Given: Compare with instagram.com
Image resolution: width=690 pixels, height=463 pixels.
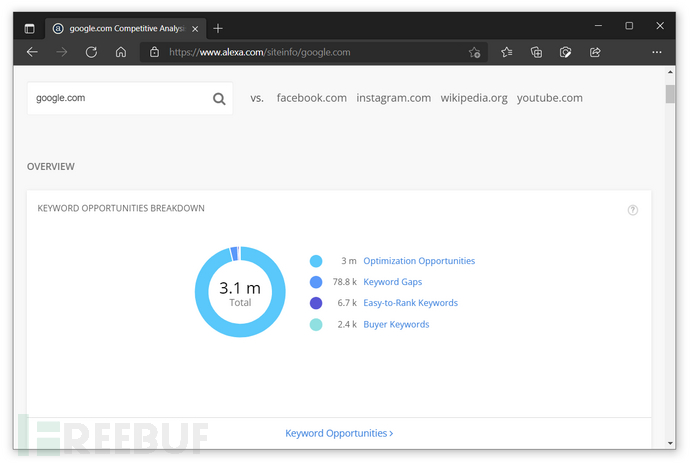Looking at the screenshot, I should pyautogui.click(x=393, y=98).
